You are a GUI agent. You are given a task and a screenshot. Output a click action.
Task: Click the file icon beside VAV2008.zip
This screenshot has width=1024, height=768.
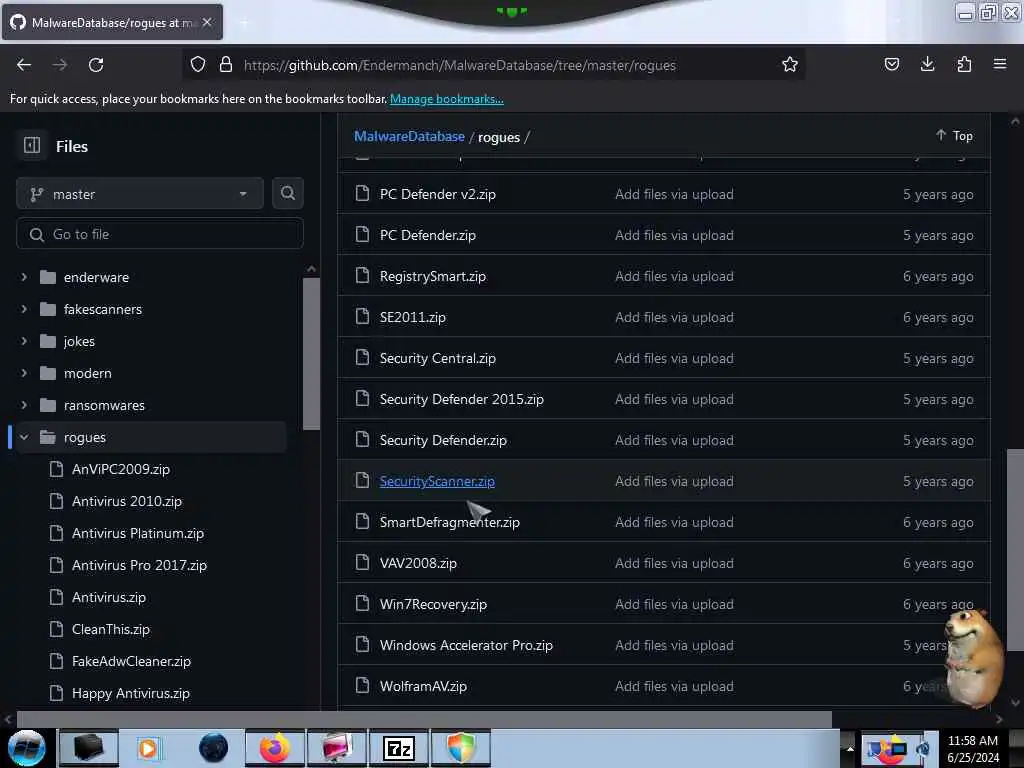362,562
